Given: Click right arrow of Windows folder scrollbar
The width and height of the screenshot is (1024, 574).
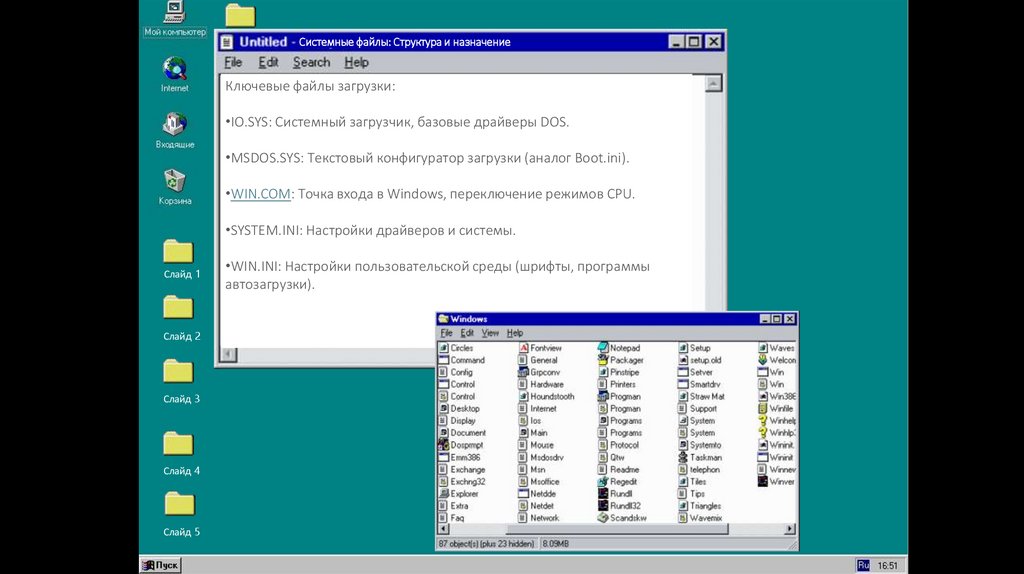Looking at the screenshot, I should pos(790,530).
